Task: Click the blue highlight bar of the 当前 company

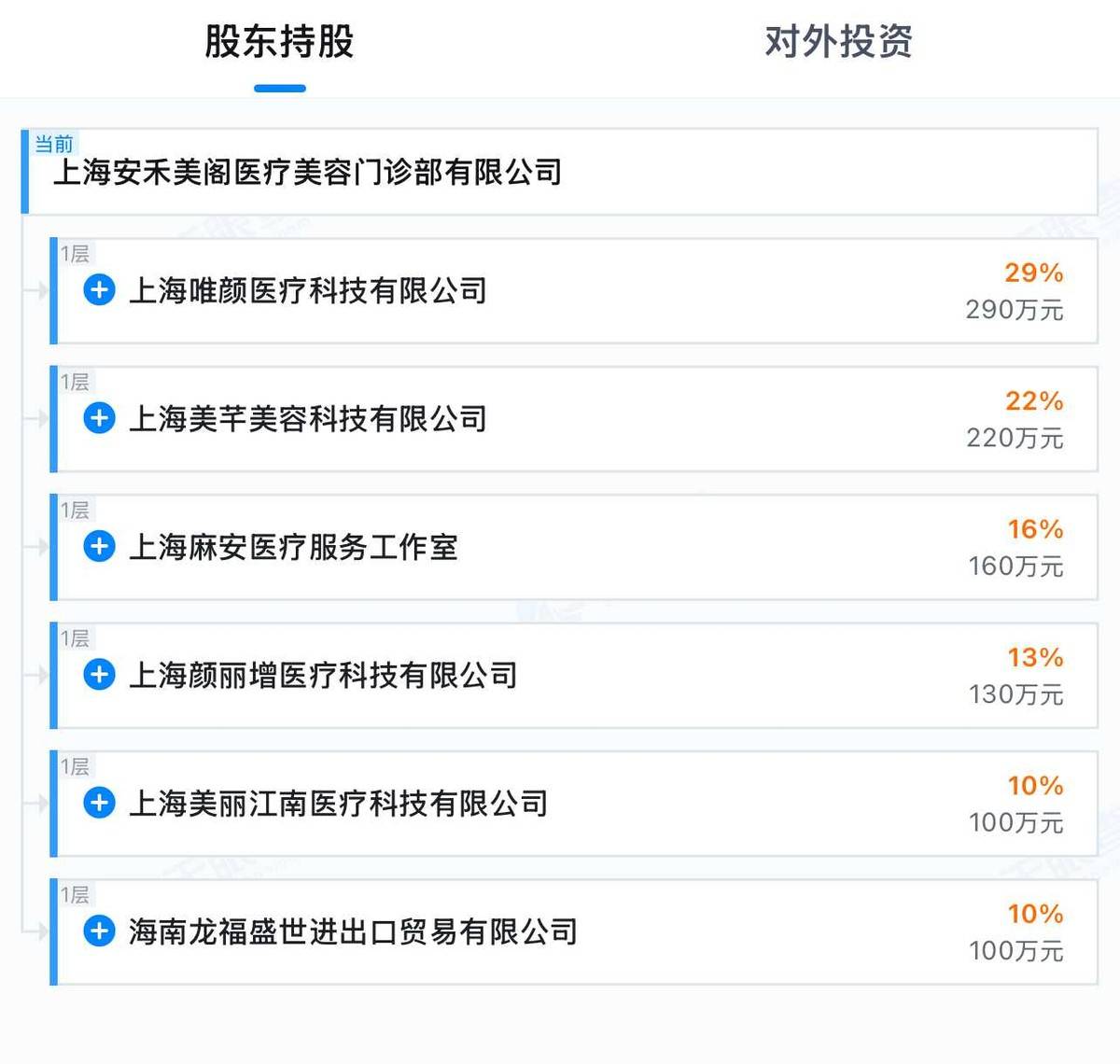Action: tap(24, 171)
